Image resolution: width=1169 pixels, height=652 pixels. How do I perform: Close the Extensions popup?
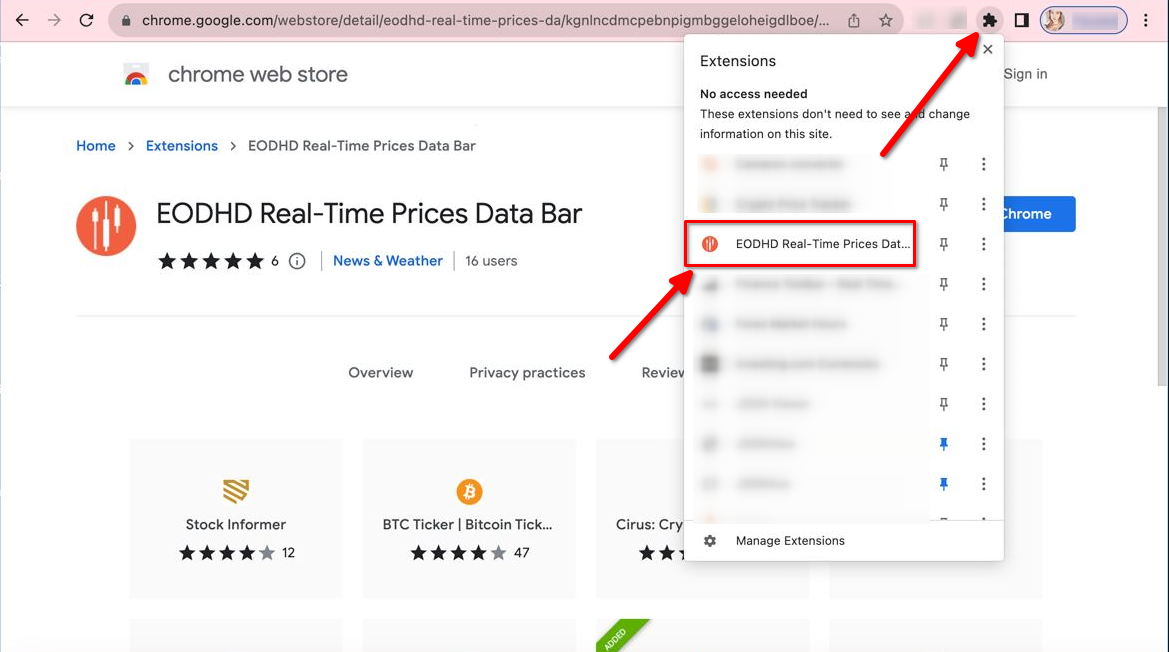tap(988, 49)
